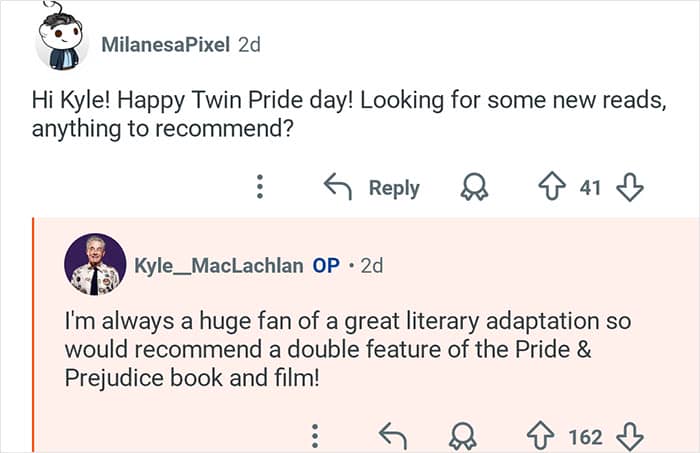700x453 pixels.
Task: Upvote Kyle__MacLachlan's reply
Action: 542,437
